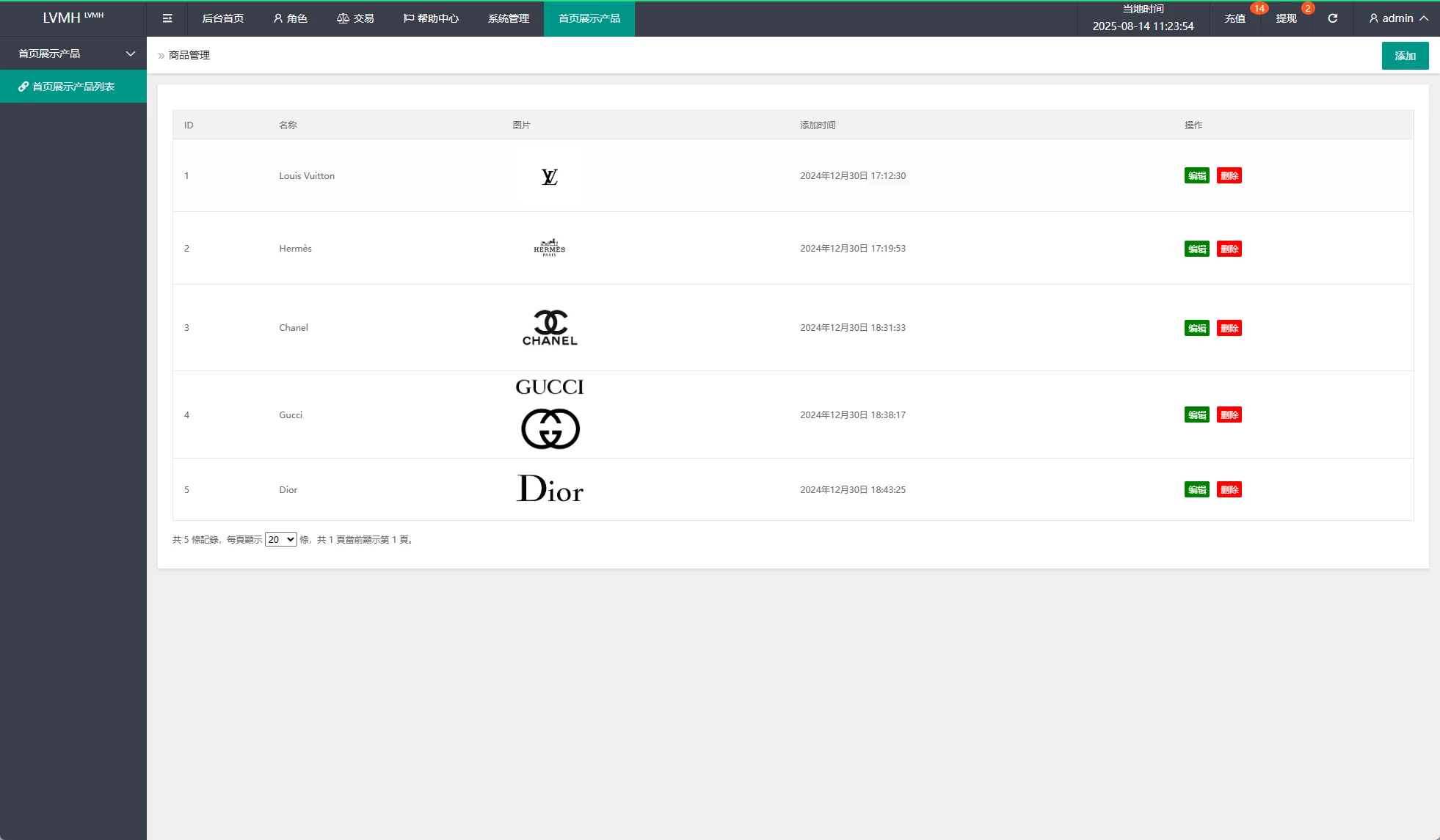Click the Gucci logo image

(550, 414)
